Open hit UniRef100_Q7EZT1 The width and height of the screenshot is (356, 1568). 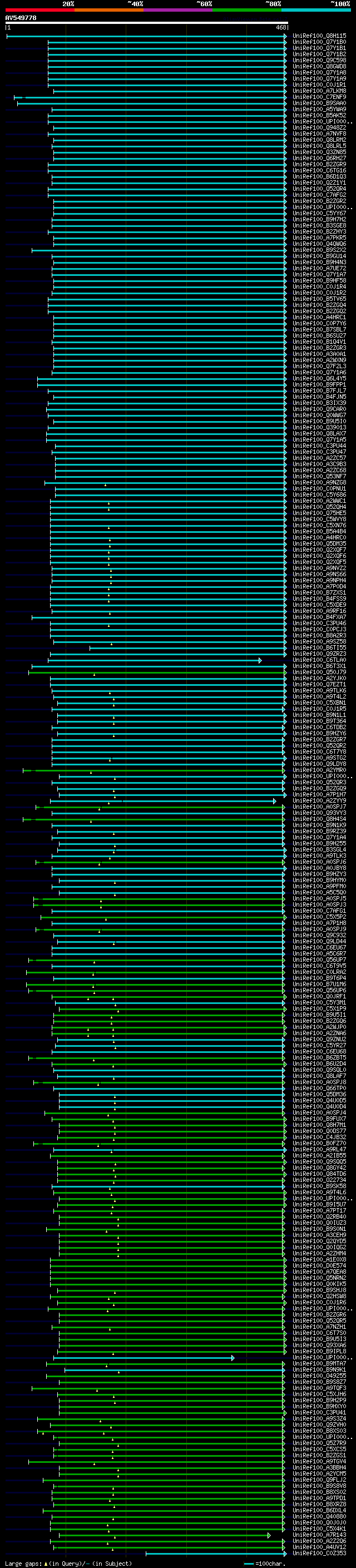click(319, 685)
